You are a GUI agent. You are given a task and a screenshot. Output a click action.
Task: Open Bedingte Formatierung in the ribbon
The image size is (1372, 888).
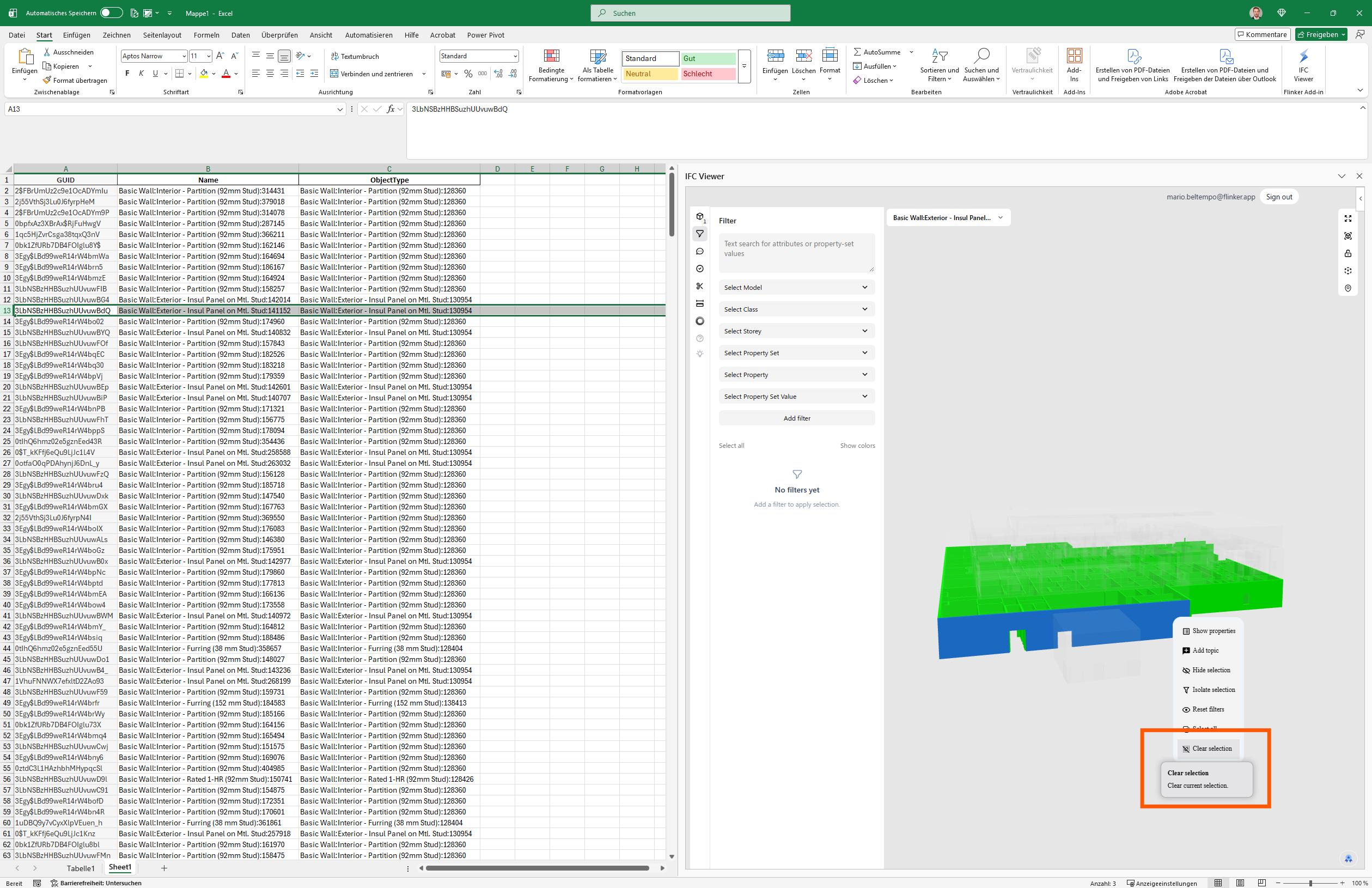[x=551, y=65]
